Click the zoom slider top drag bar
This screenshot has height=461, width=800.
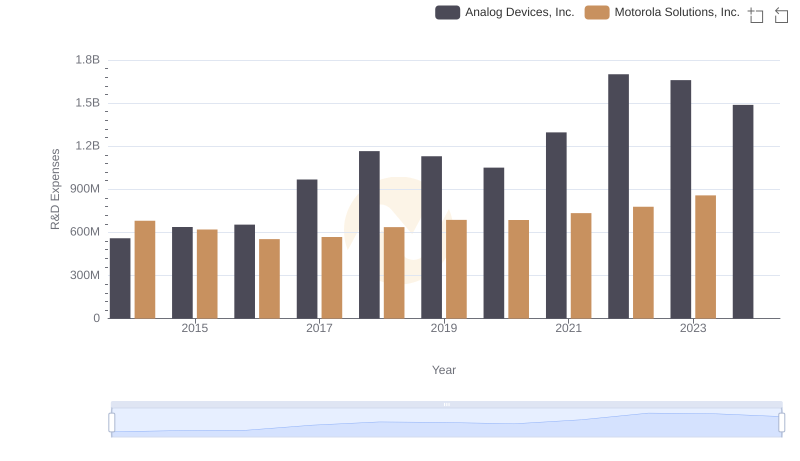446,404
